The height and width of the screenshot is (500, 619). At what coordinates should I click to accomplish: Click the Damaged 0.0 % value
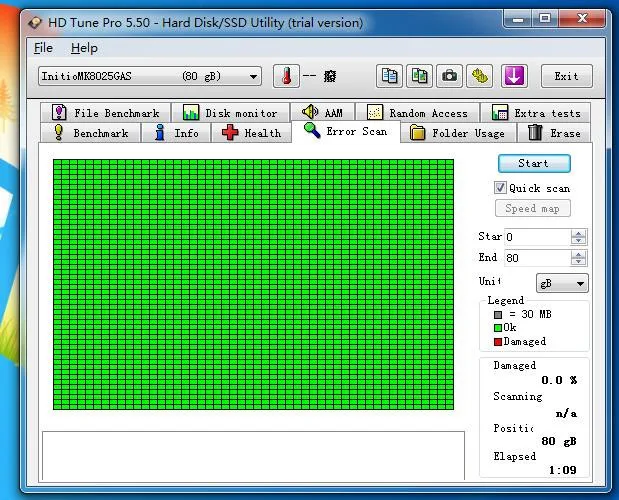[x=559, y=380]
